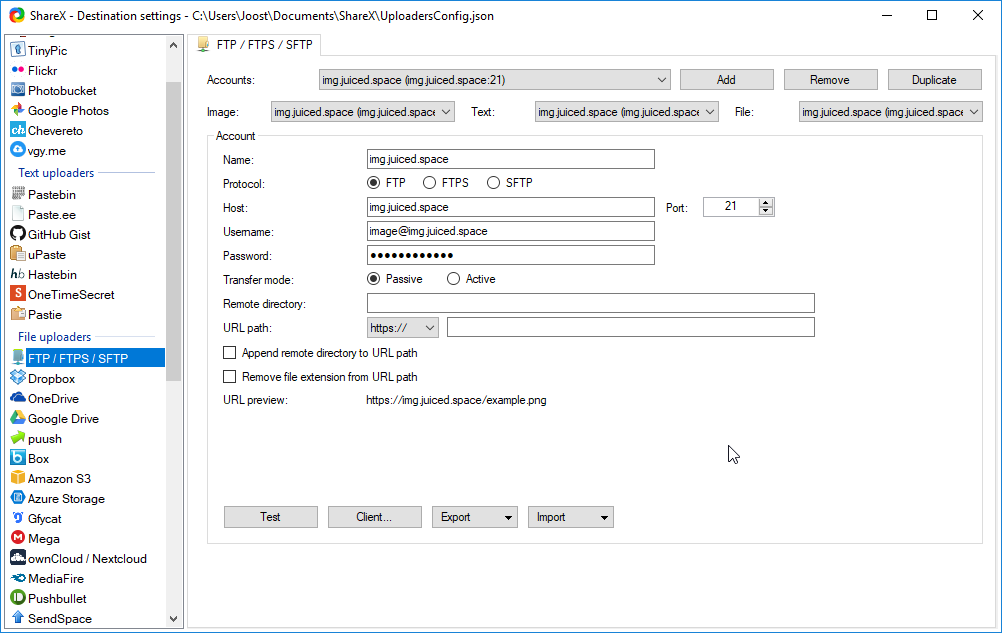
Task: Click the Dropbox icon in sidebar
Action: pos(18,378)
